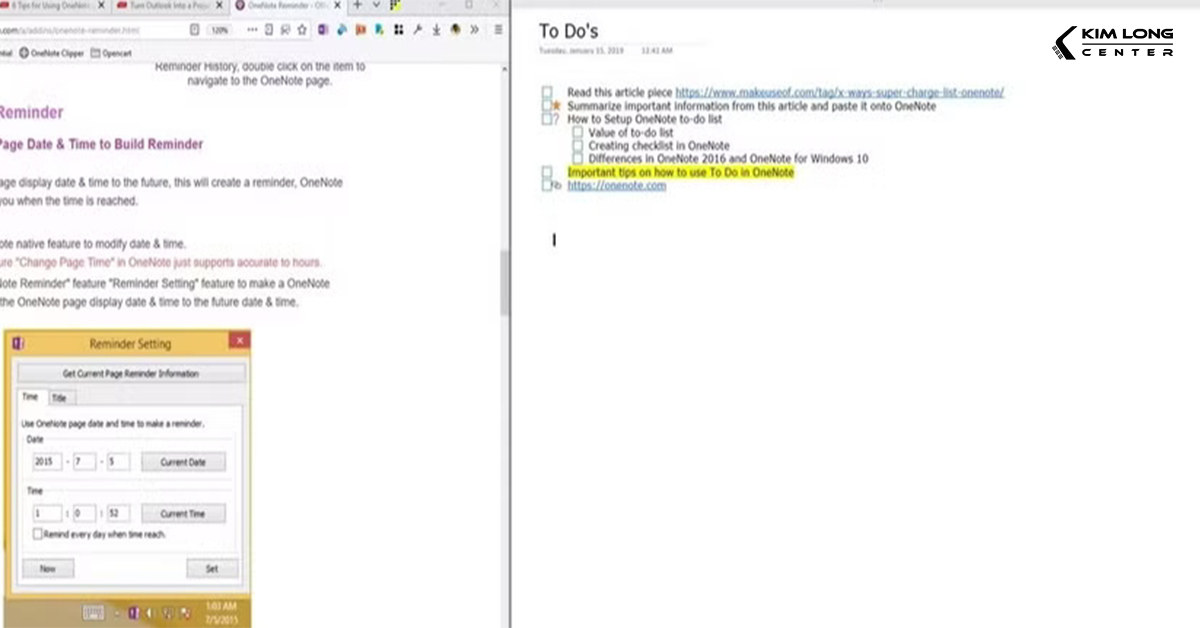Click the downloads arrow icon in toolbar
The height and width of the screenshot is (628, 1200).
435,29
